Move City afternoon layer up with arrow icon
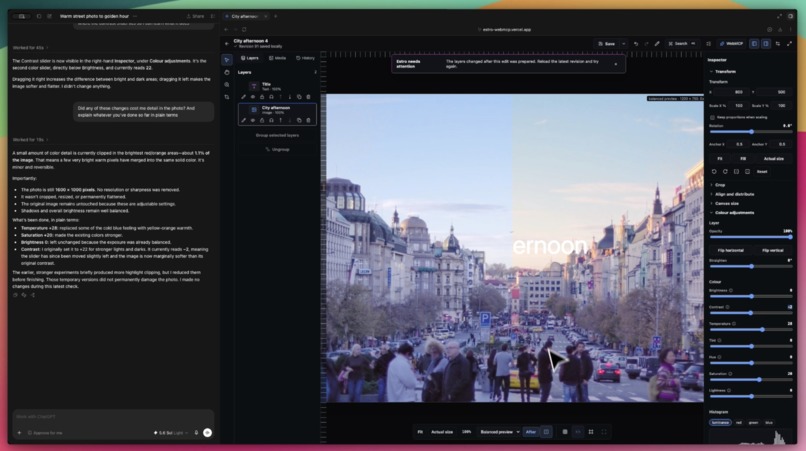 (x=280, y=120)
